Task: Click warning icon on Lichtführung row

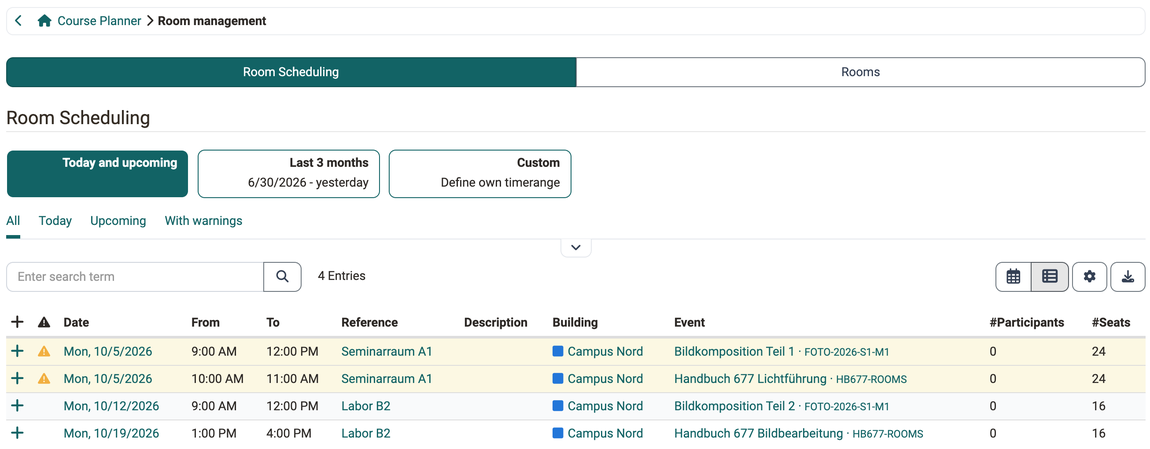Action: point(44,379)
